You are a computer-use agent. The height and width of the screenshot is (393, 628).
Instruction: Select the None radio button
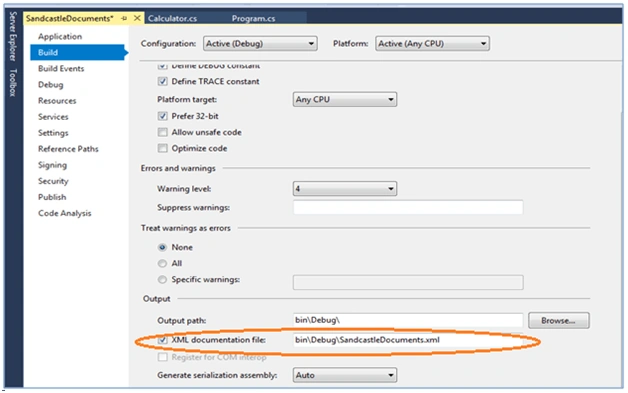click(x=162, y=247)
